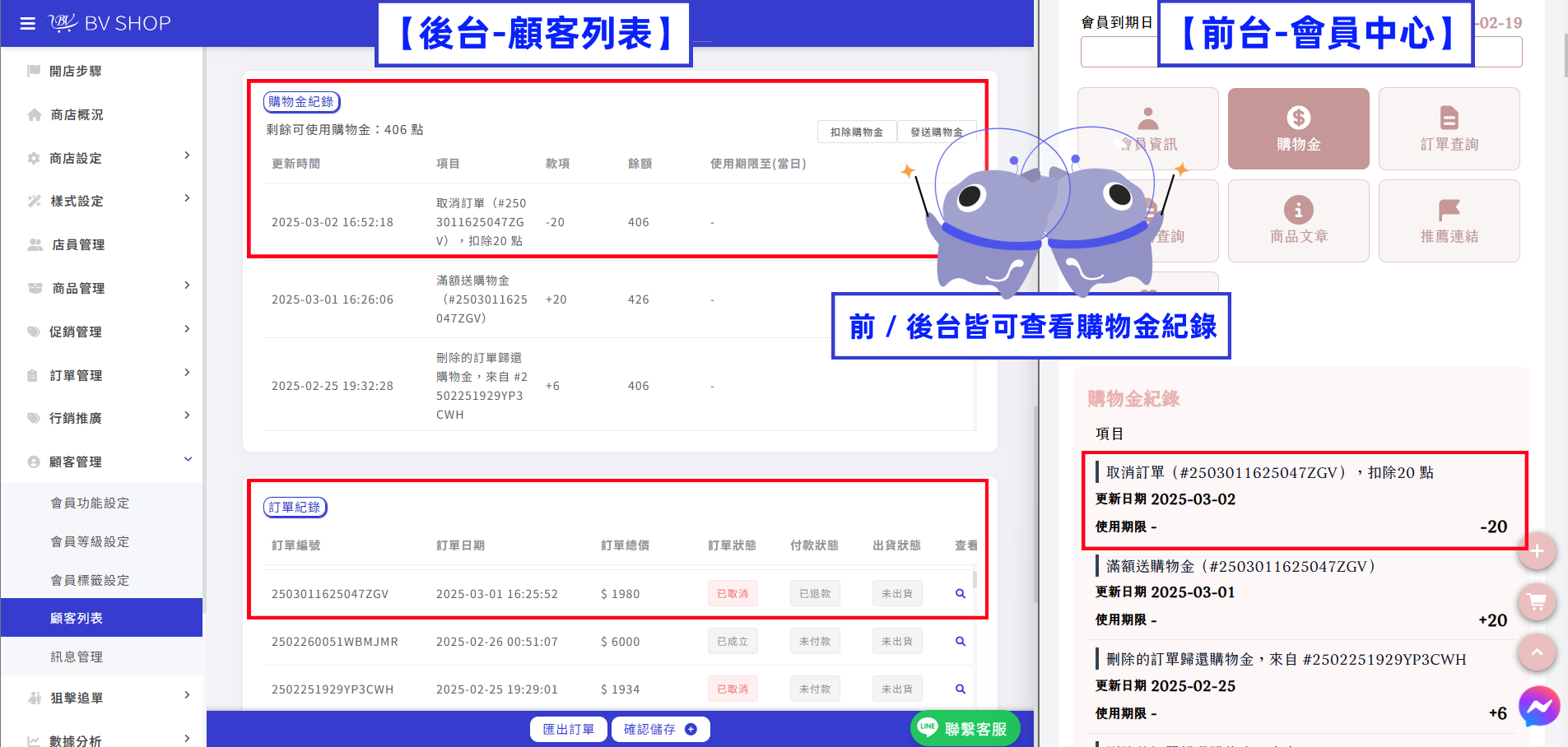Click the 已退款 payment status badge
The width and height of the screenshot is (1568, 747).
(x=815, y=593)
